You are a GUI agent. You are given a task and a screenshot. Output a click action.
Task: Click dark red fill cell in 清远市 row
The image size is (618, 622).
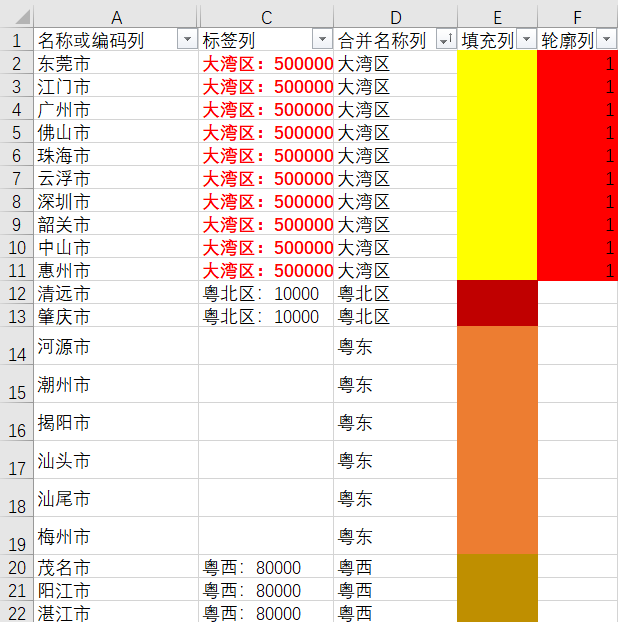pos(497,293)
